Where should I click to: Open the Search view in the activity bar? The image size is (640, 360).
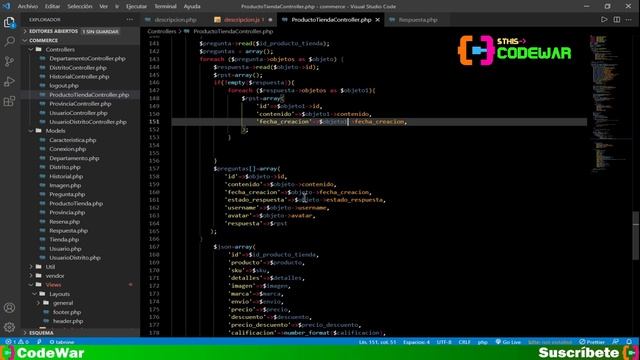coord(9,41)
